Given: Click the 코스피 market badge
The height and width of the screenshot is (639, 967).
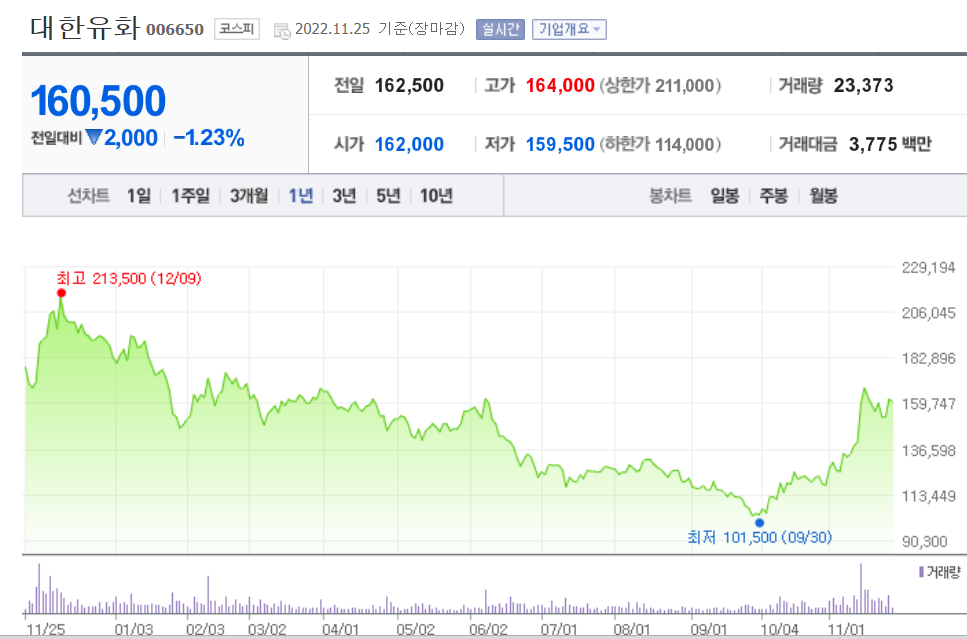Looking at the screenshot, I should (x=237, y=29).
